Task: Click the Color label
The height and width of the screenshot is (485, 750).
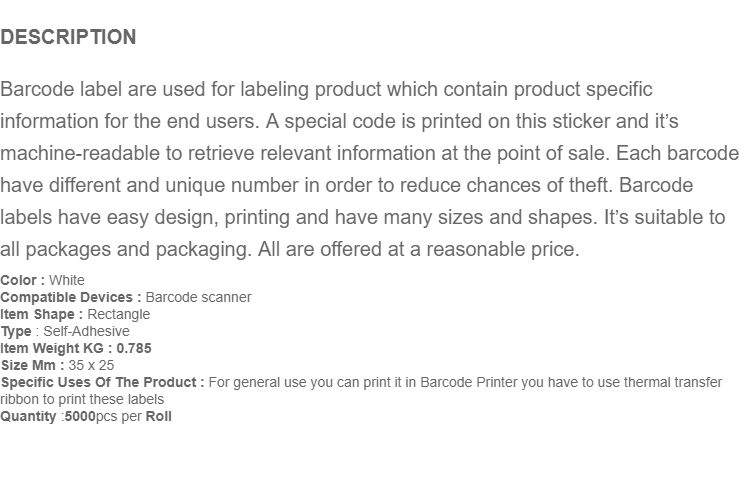Action: (x=22, y=280)
